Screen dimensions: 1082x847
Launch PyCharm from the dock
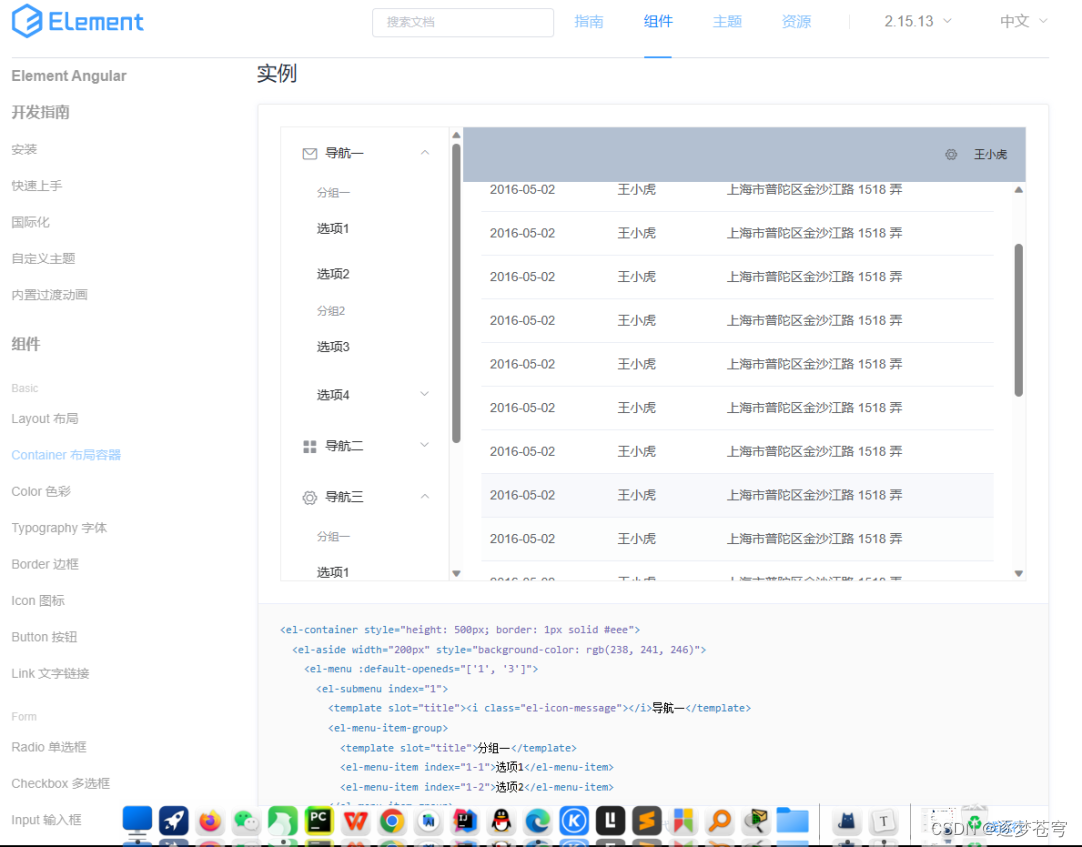tap(319, 821)
